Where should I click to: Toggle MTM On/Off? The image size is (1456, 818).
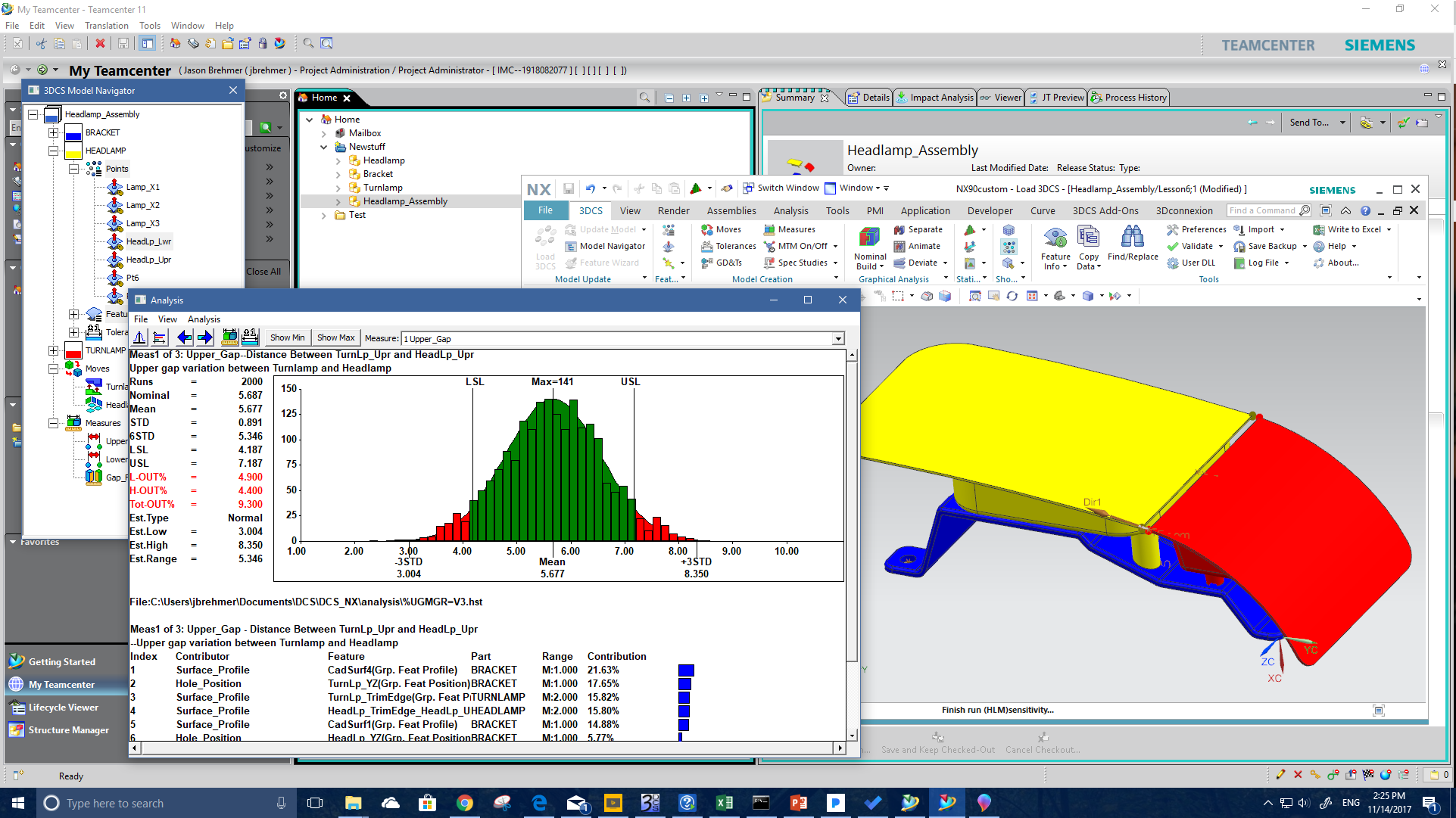[x=797, y=246]
